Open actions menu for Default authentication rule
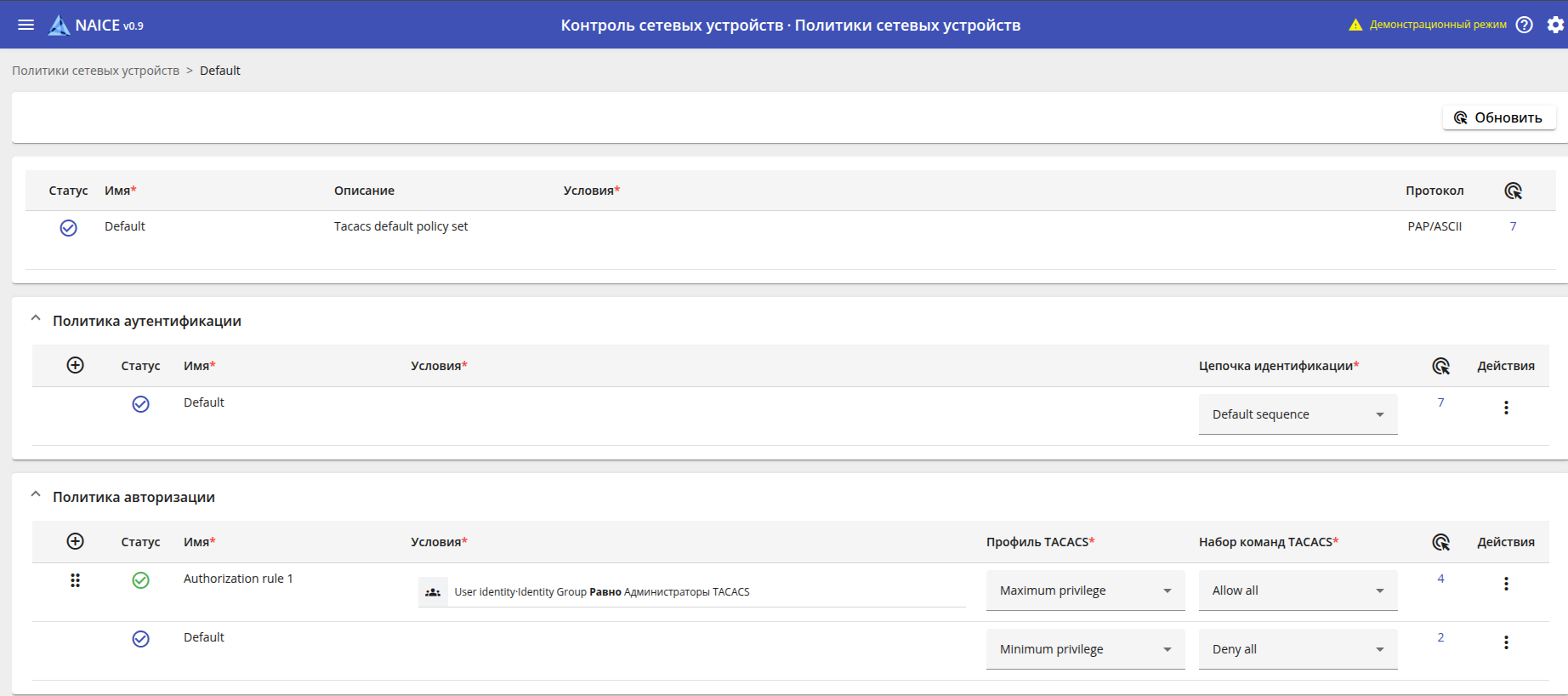This screenshot has width=1568, height=696. point(1506,408)
